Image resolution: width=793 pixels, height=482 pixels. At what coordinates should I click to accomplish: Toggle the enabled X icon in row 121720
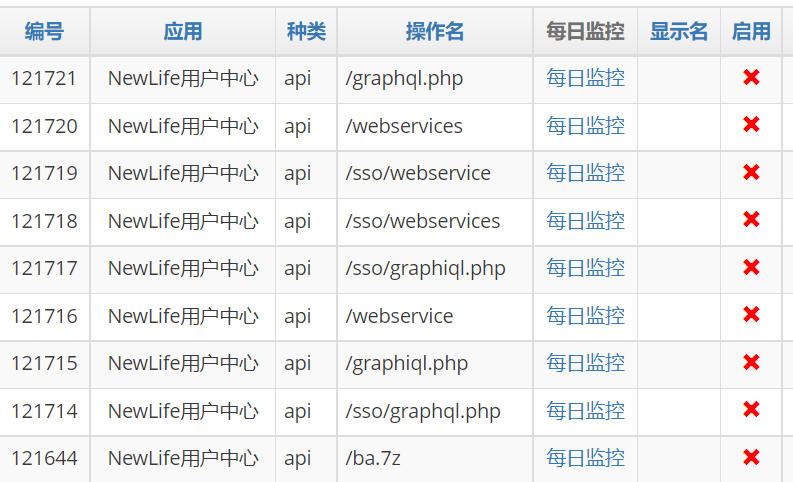pyautogui.click(x=751, y=124)
